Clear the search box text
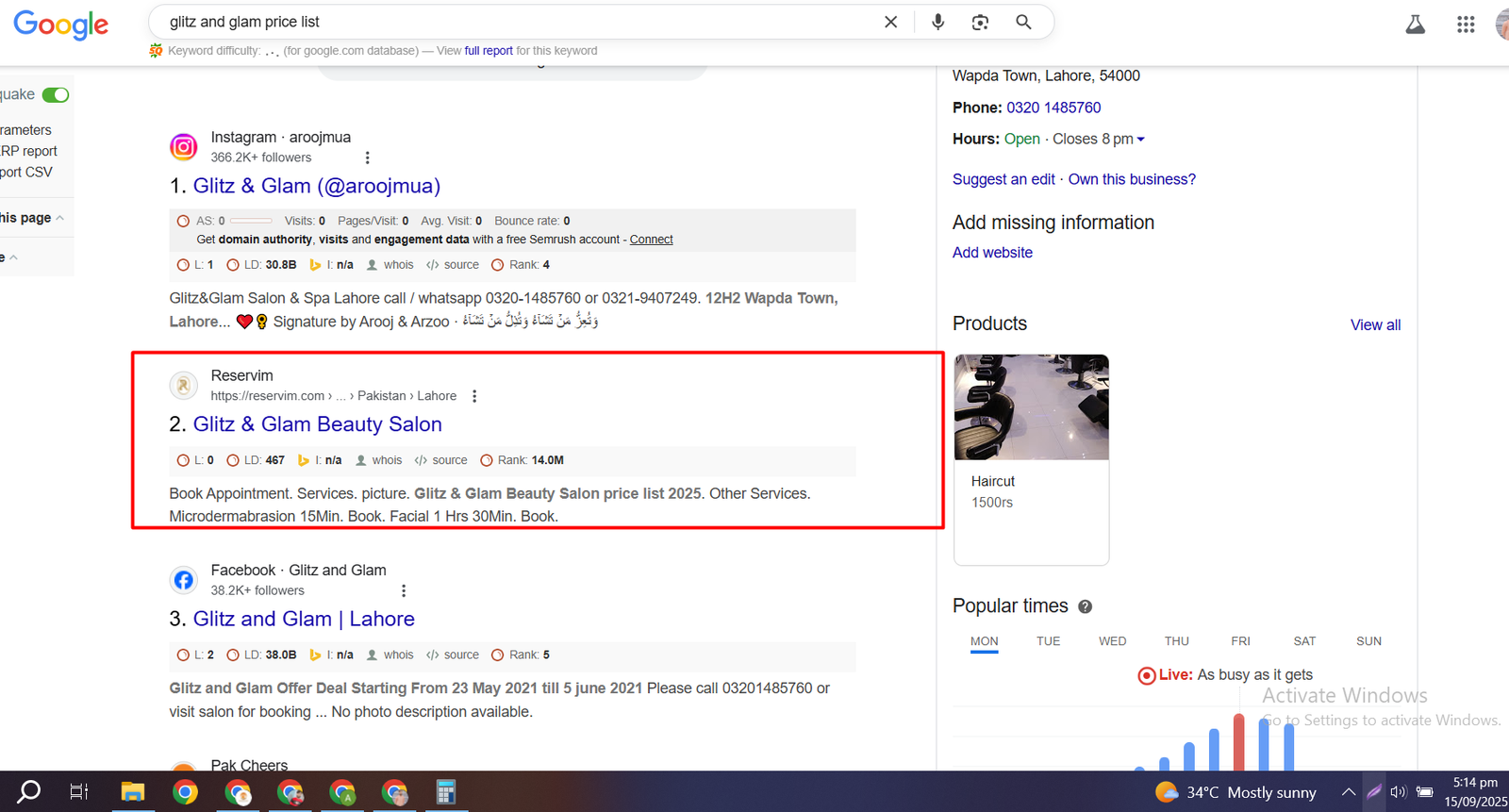This screenshot has width=1509, height=812. [890, 22]
